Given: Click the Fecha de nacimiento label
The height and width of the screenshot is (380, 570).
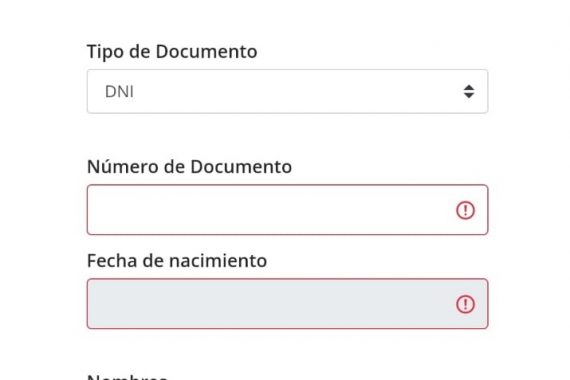Looking at the screenshot, I should tap(177, 261).
